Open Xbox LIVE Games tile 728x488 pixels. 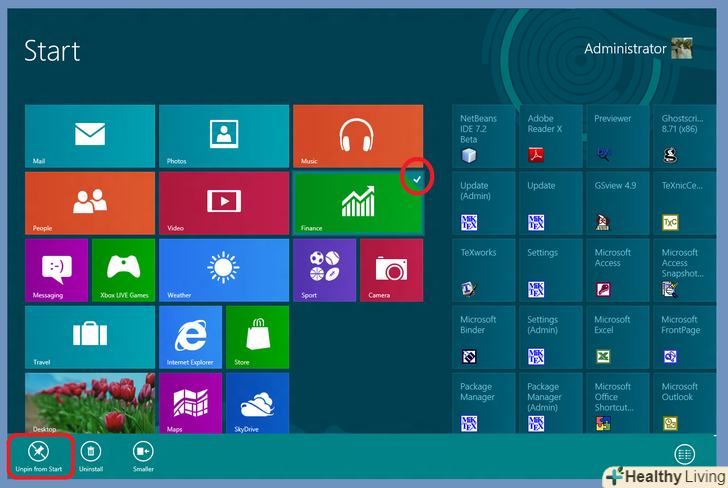point(123,270)
